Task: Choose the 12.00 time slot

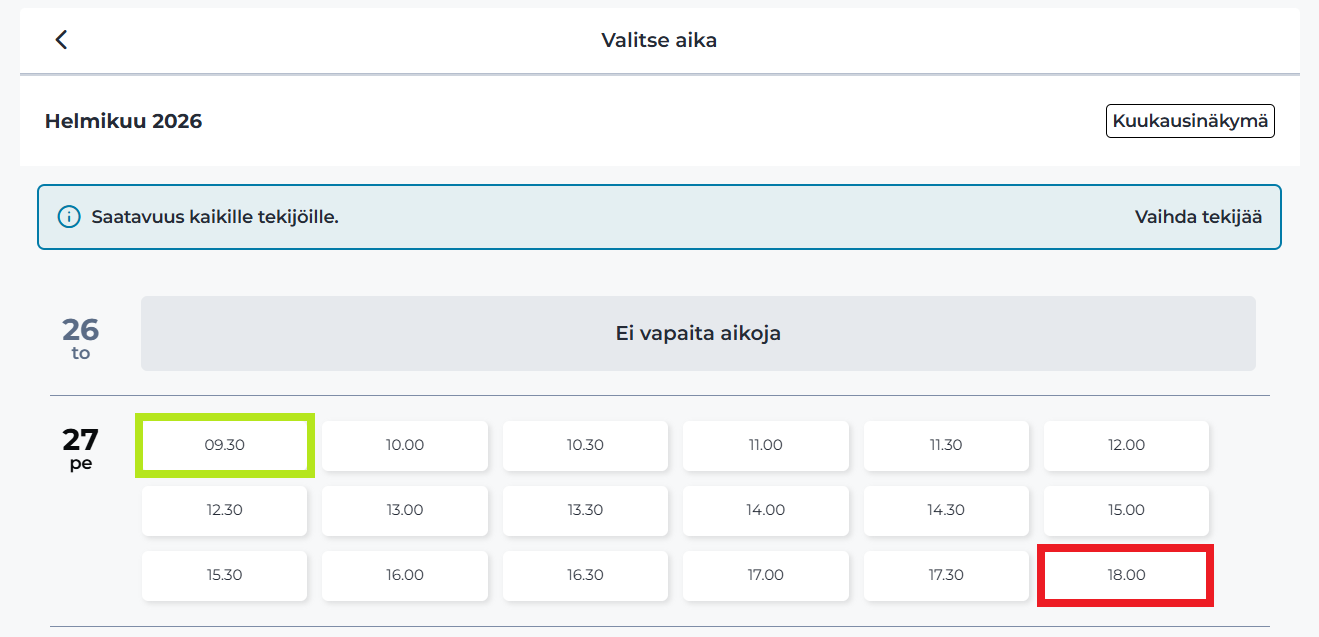Action: (1125, 445)
